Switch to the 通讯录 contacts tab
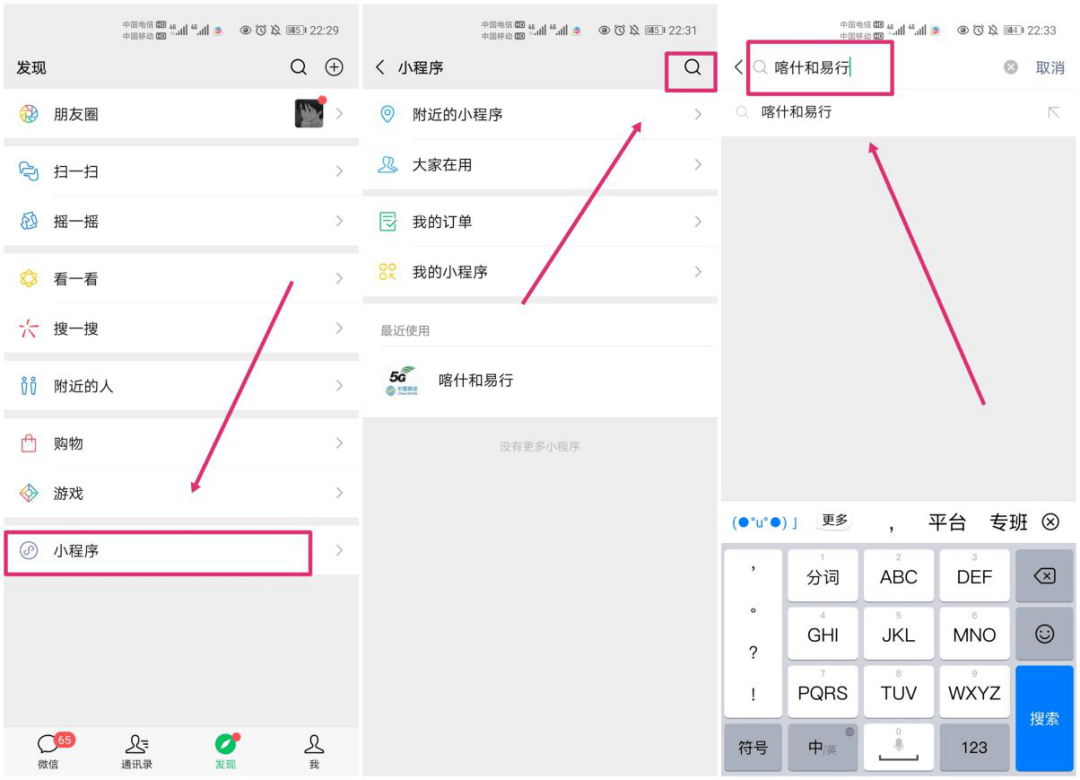1080x780 pixels. [x=137, y=750]
